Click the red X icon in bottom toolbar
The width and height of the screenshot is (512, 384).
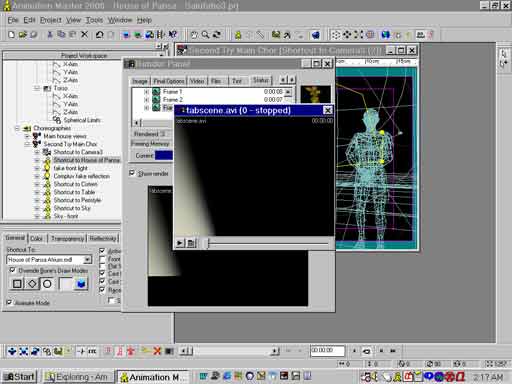157,351
